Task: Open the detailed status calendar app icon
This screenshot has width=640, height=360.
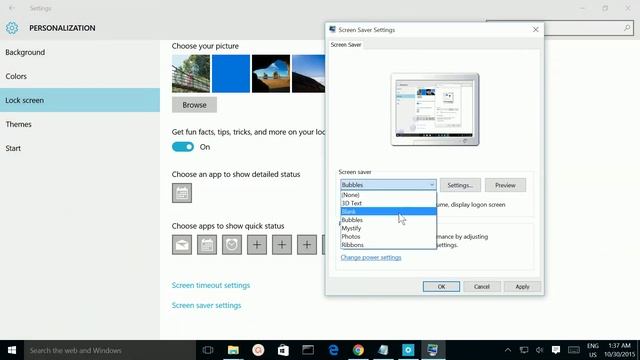Action: pos(182,193)
